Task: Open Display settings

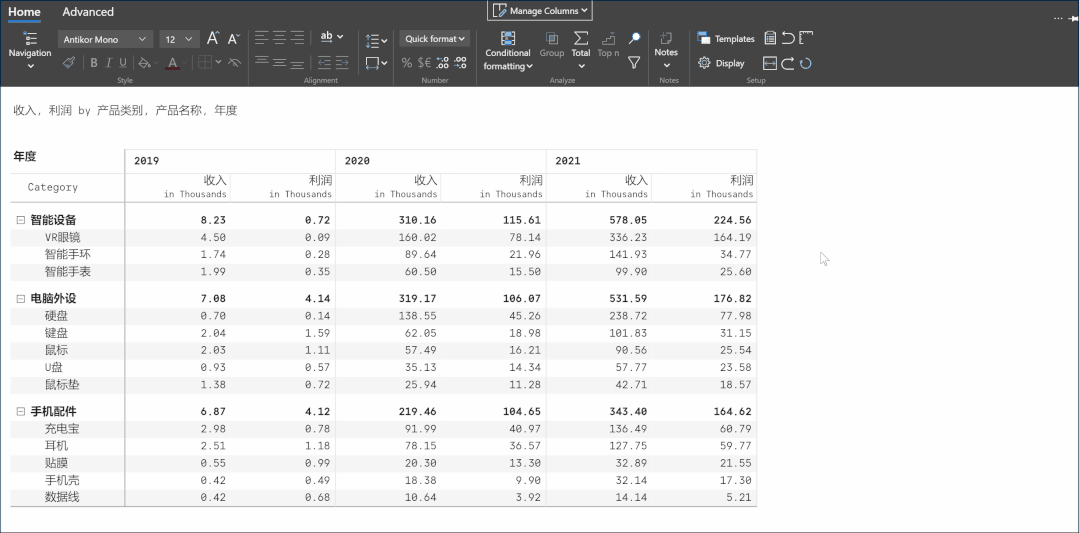Action: (x=721, y=63)
